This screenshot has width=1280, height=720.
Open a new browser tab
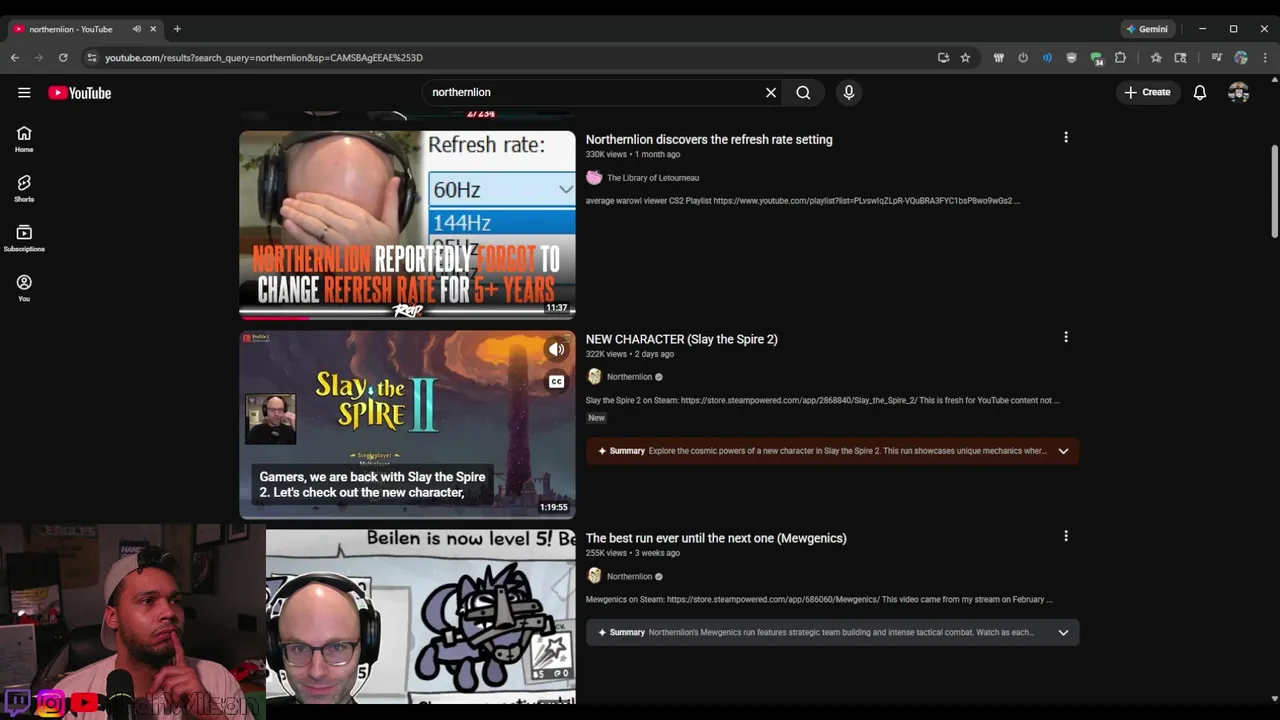[177, 29]
